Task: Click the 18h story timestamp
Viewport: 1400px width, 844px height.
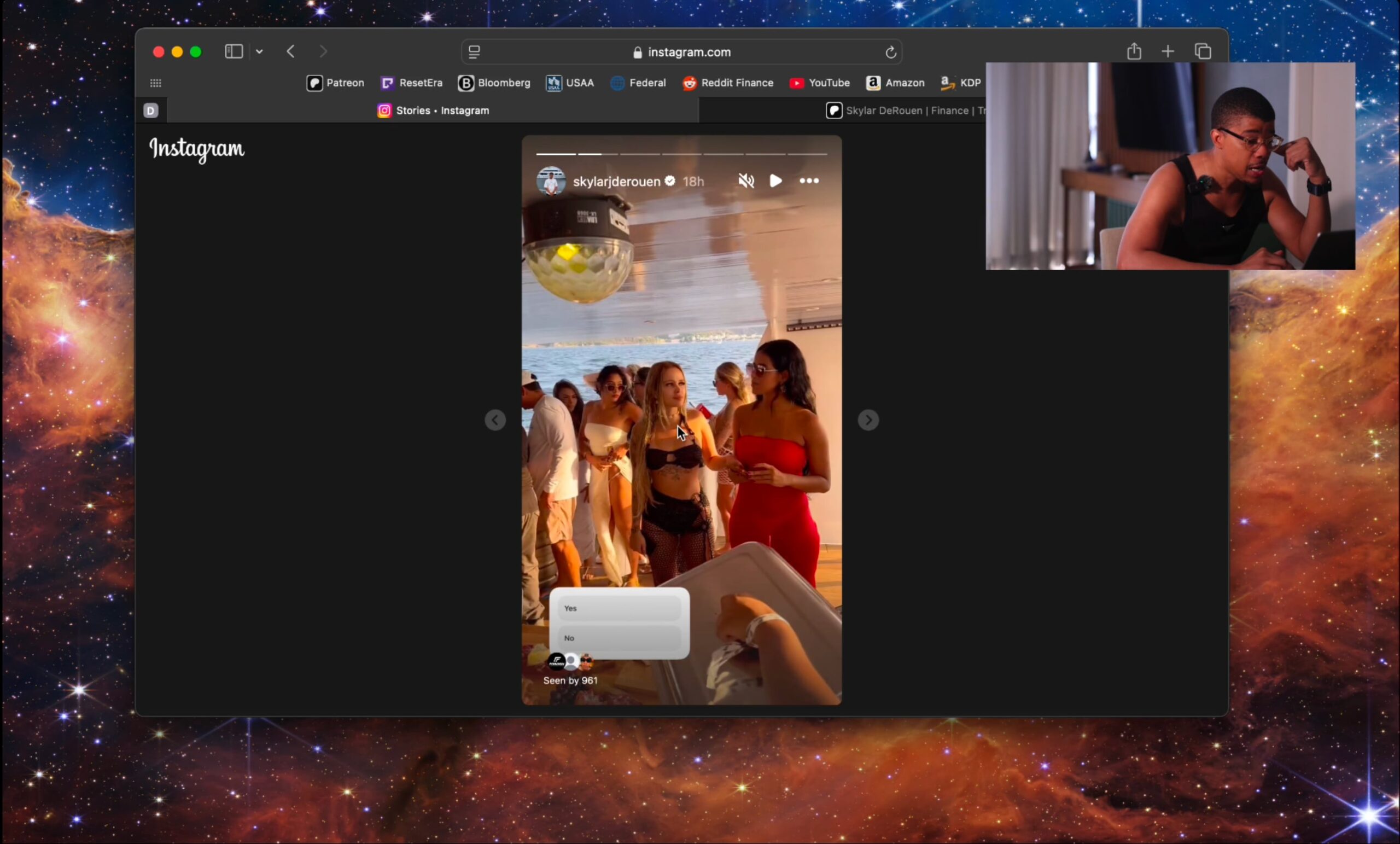Action: (x=693, y=181)
